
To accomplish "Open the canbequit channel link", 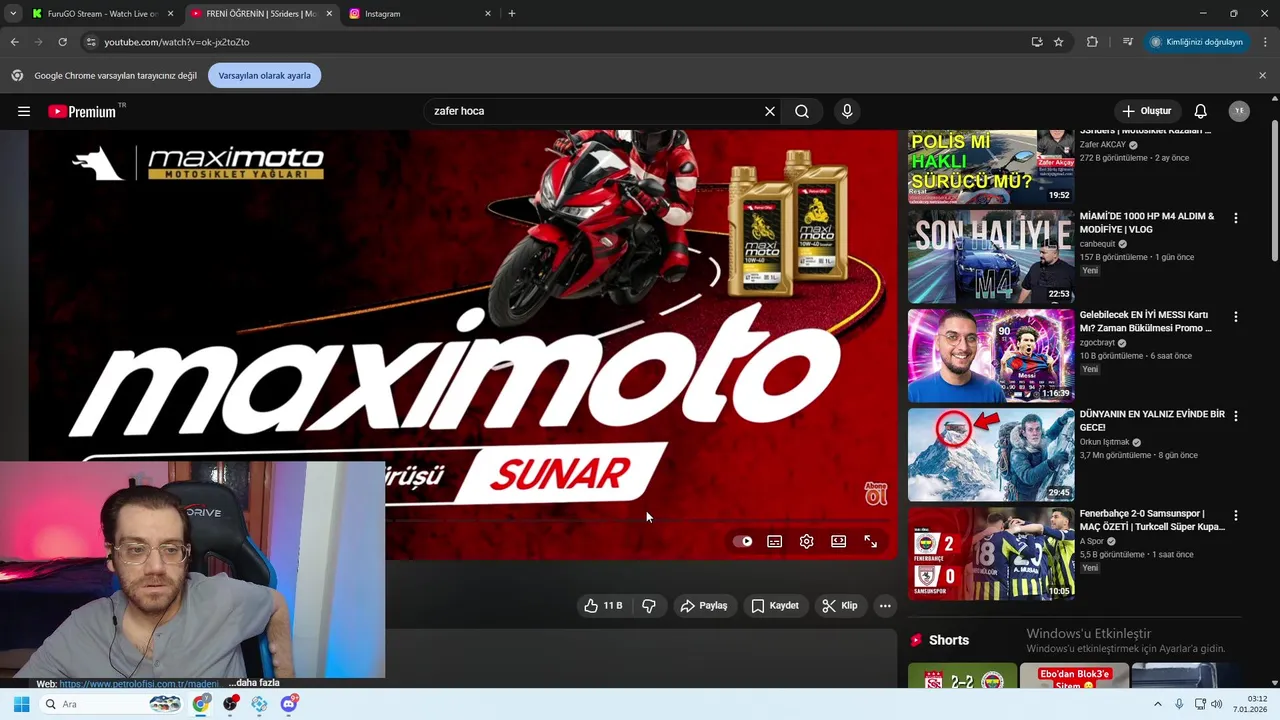I will (x=1097, y=244).
